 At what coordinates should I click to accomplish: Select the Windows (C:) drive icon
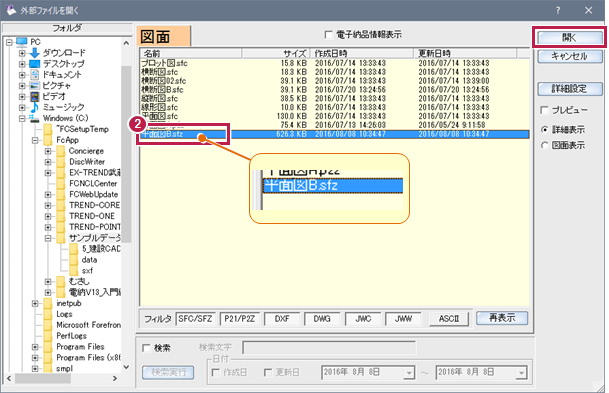(x=35, y=118)
